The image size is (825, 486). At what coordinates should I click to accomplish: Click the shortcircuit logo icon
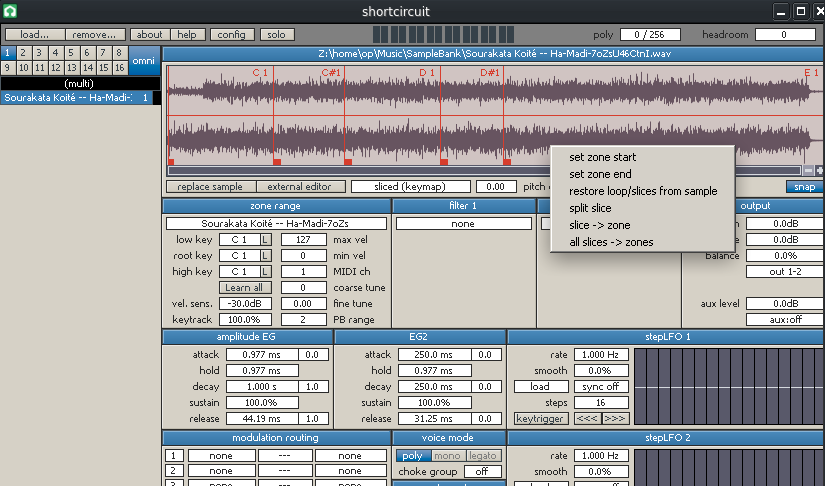point(9,11)
